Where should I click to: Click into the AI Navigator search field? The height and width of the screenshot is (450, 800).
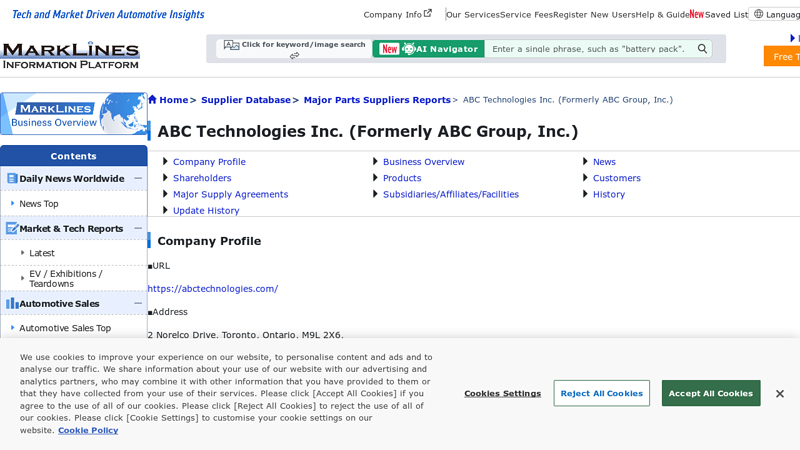click(589, 48)
